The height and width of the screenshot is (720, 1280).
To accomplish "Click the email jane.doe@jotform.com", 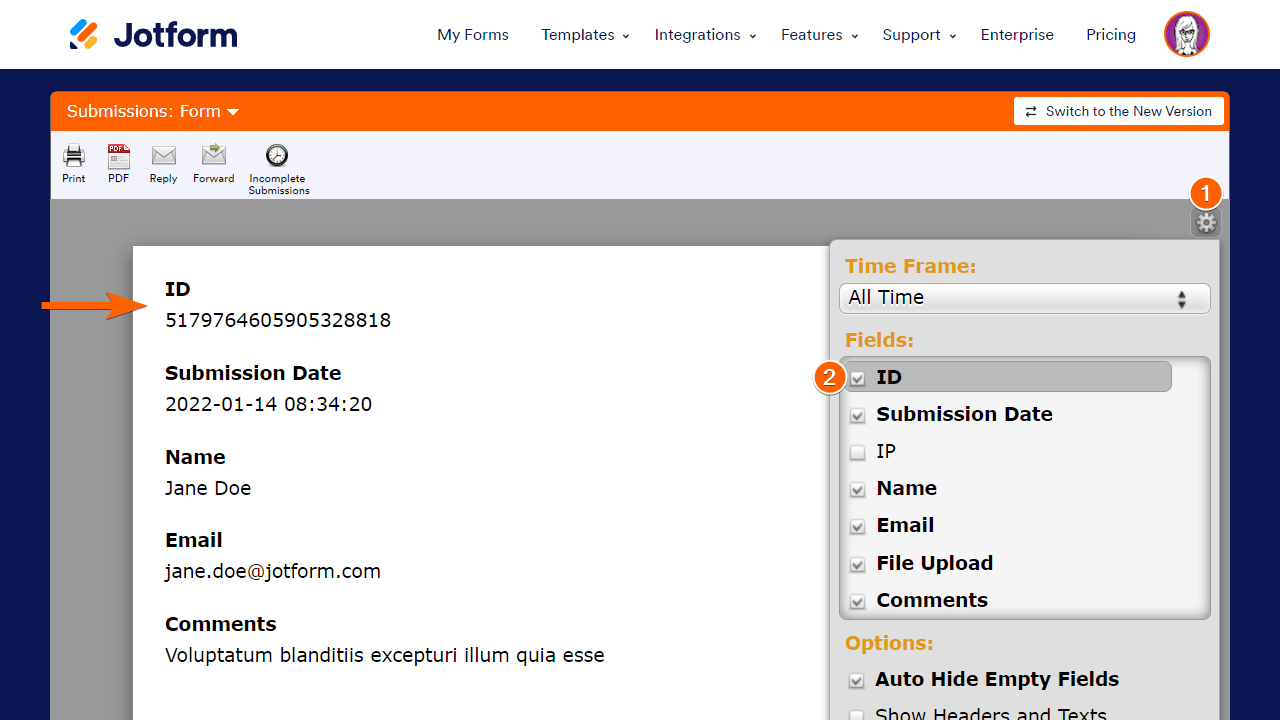I will click(x=273, y=572).
